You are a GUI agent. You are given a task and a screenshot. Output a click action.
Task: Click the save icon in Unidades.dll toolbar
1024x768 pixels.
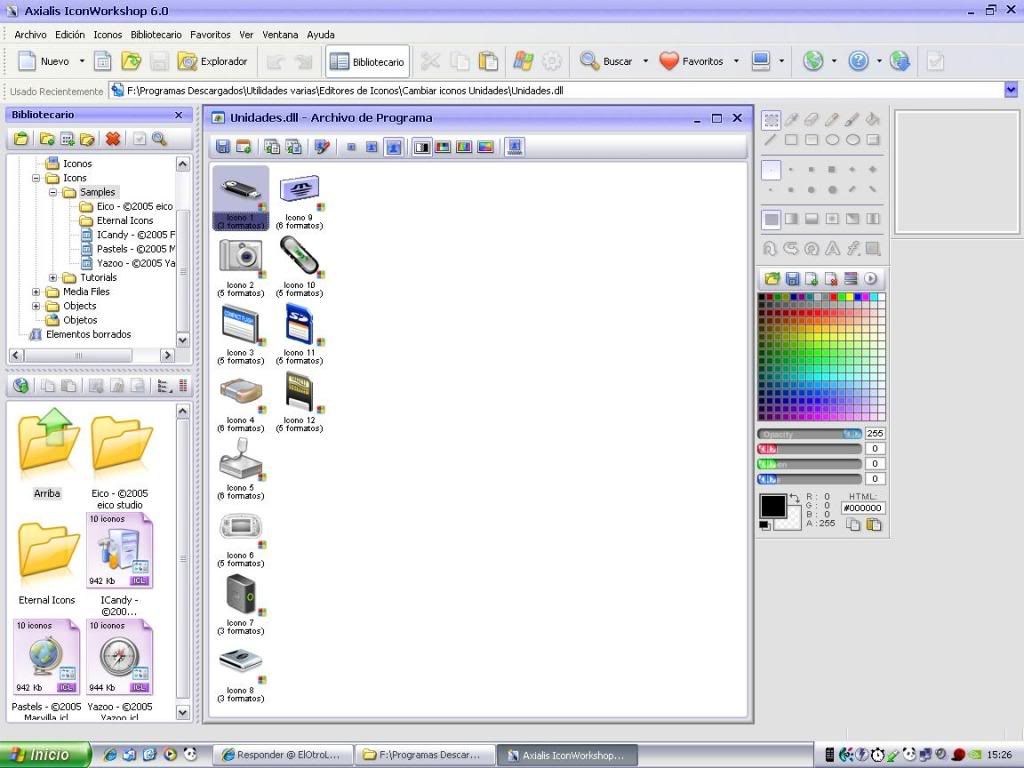coord(223,147)
